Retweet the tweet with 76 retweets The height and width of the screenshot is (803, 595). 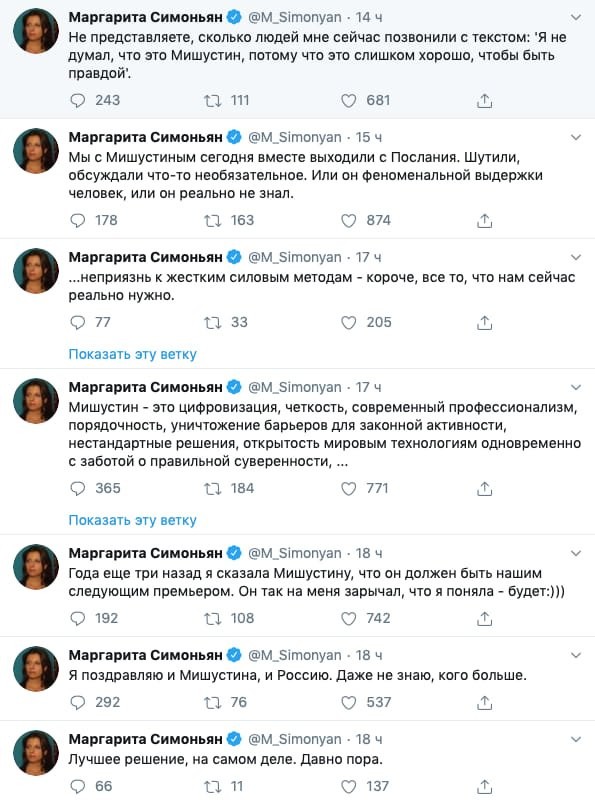pos(212,703)
